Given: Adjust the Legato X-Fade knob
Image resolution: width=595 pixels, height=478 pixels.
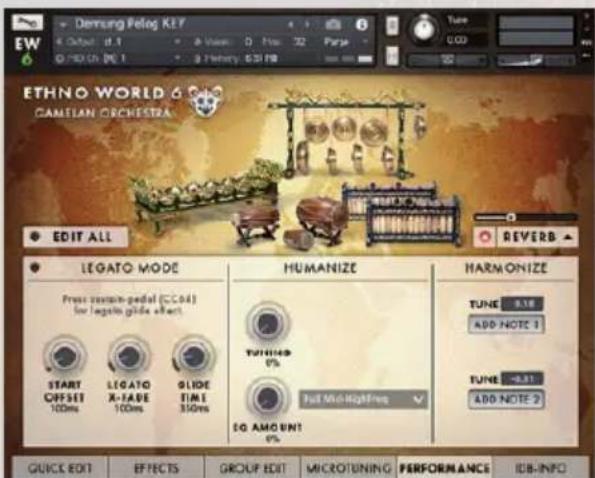Looking at the screenshot, I should [x=129, y=357].
